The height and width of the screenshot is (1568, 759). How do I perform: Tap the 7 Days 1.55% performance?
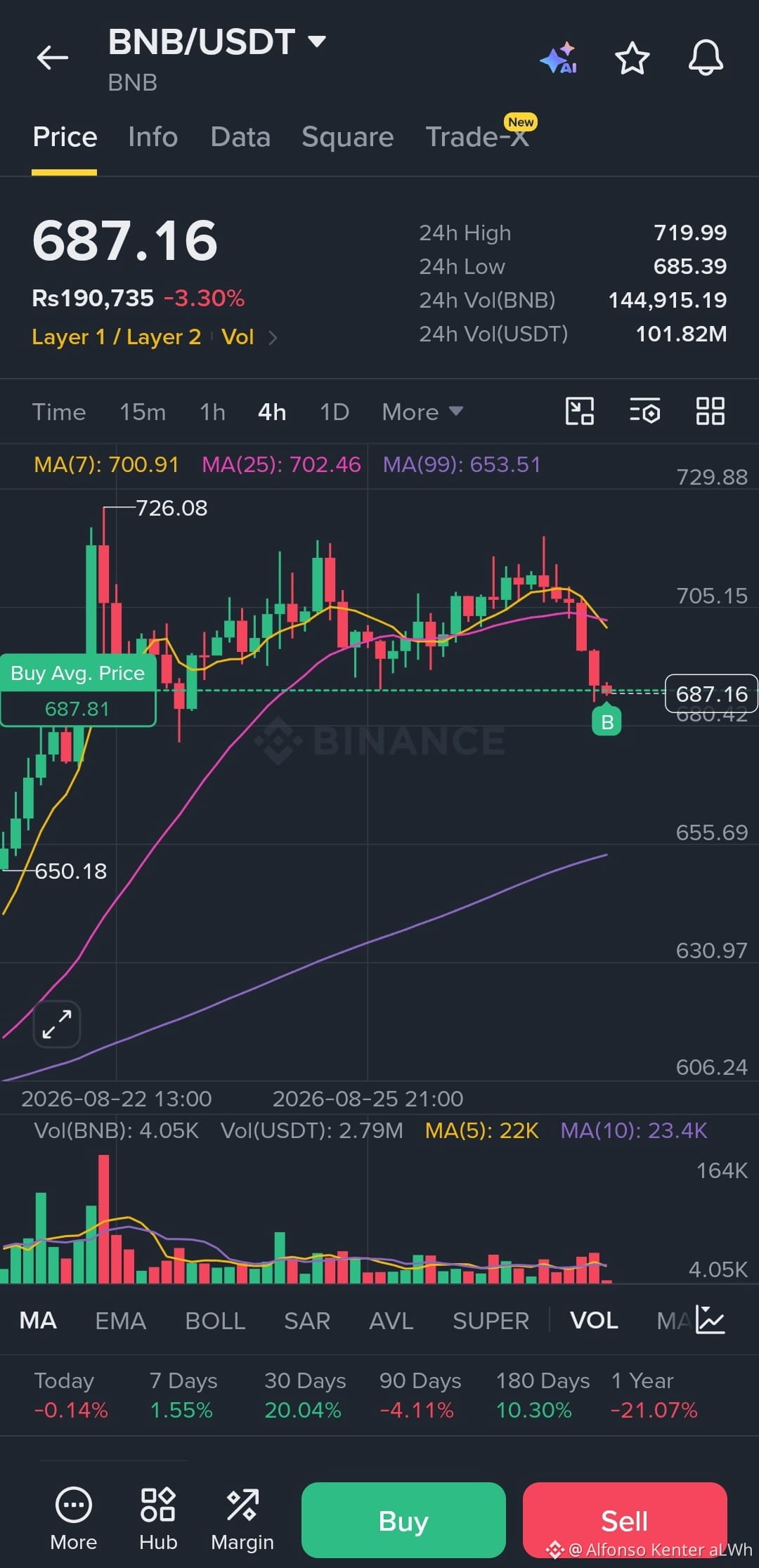point(183,1395)
